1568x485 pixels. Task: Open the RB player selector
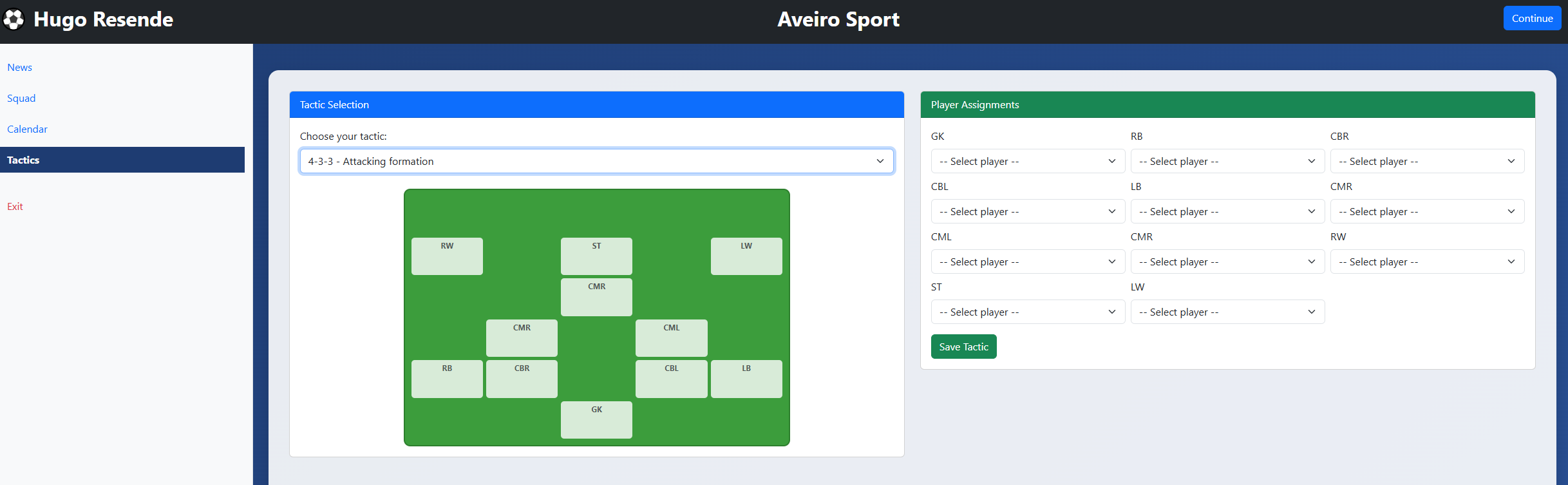(1227, 161)
